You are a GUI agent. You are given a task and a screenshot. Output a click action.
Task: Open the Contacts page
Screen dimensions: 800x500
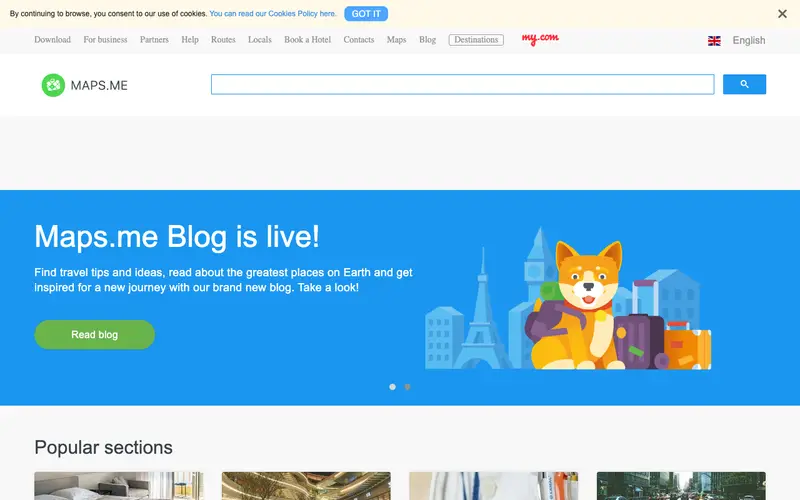coord(359,40)
